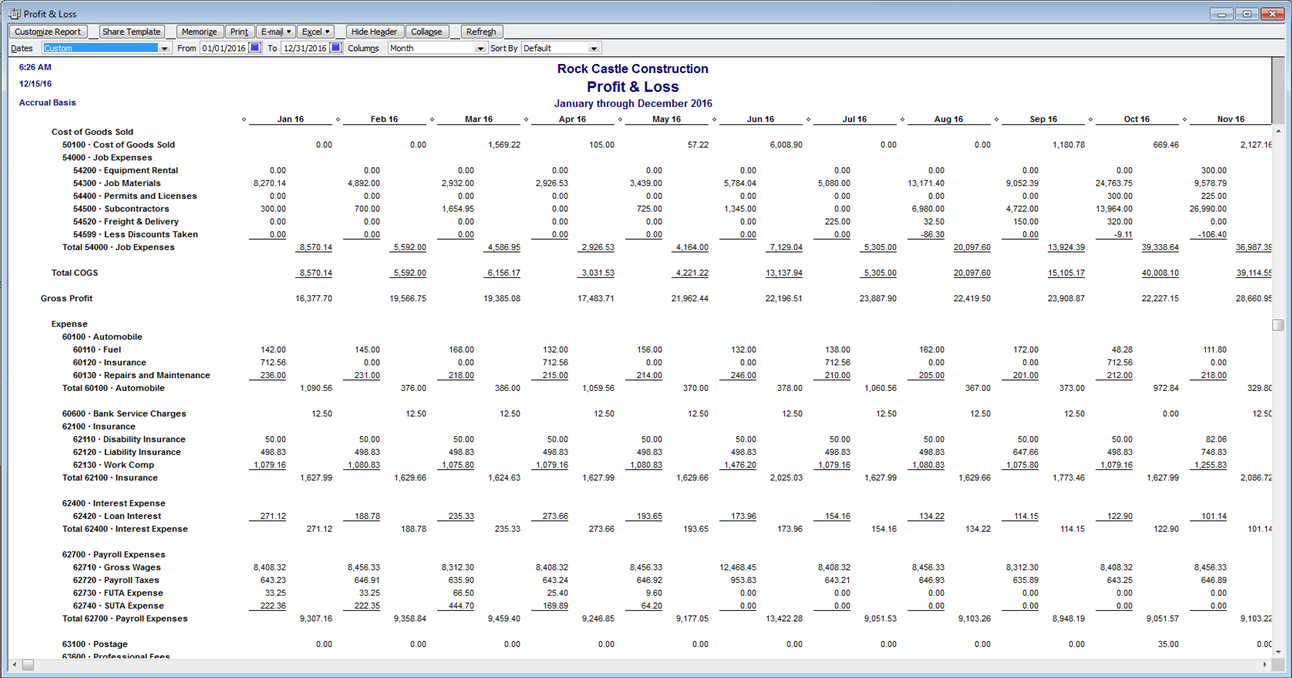
Task: Select row 62710 · Gross Wages
Action: tap(117, 567)
